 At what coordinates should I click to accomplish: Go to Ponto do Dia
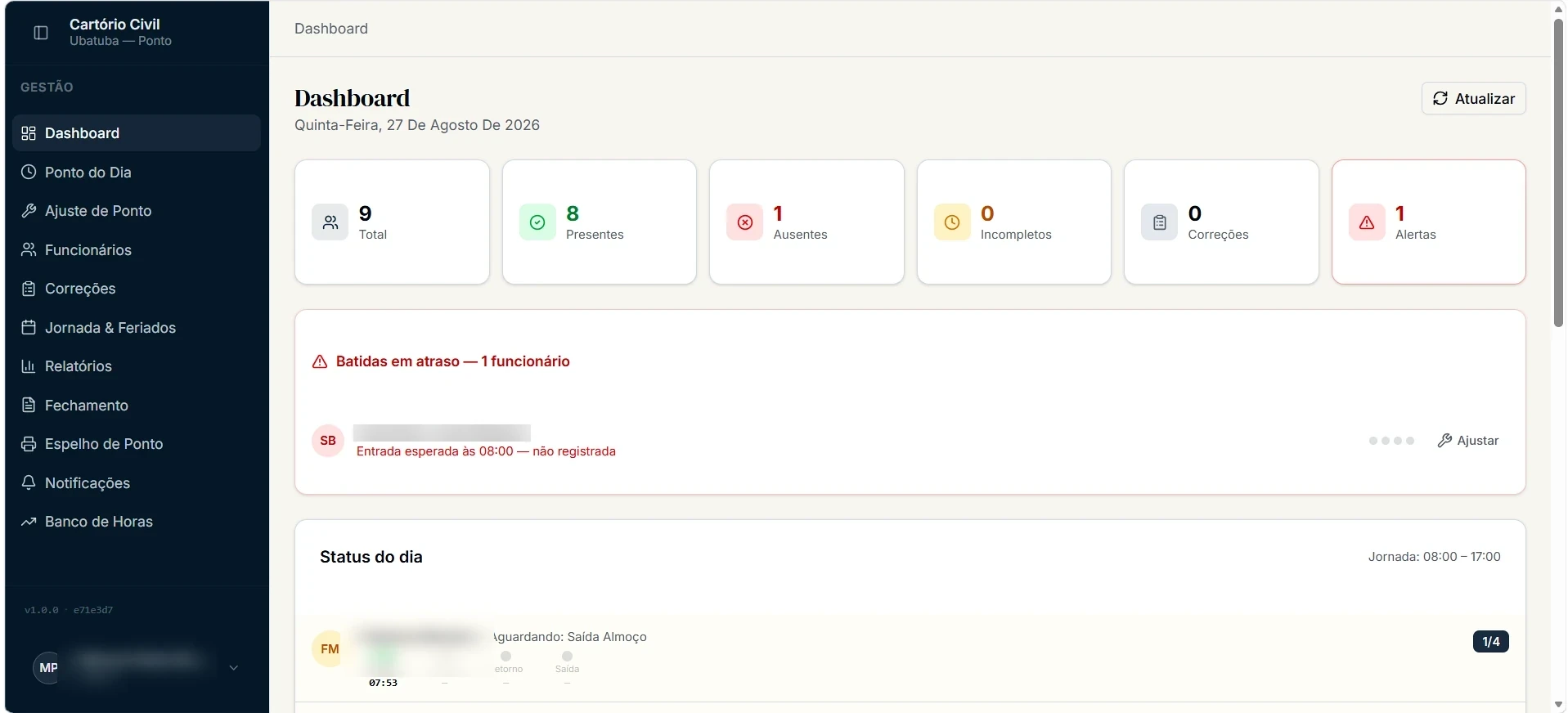[137, 173]
